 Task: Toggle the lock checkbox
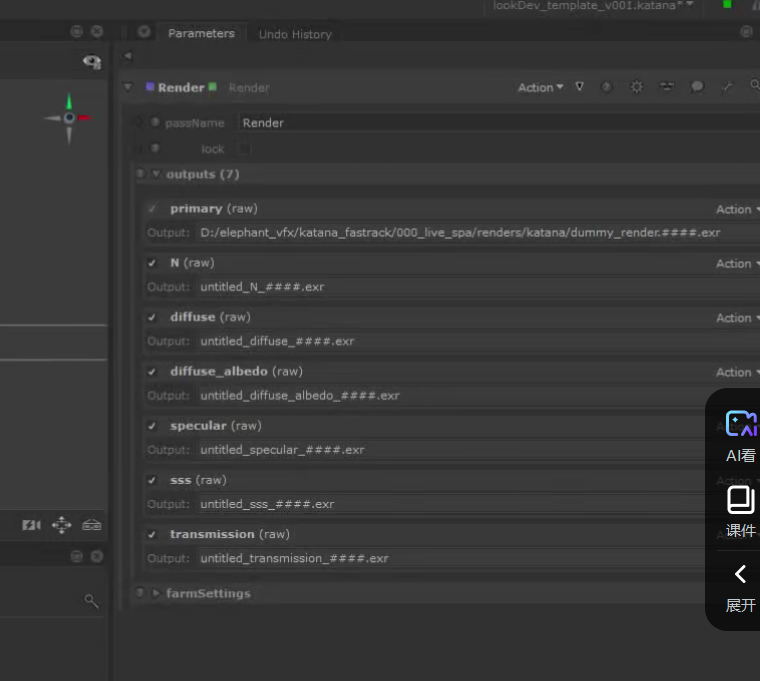[x=244, y=149]
